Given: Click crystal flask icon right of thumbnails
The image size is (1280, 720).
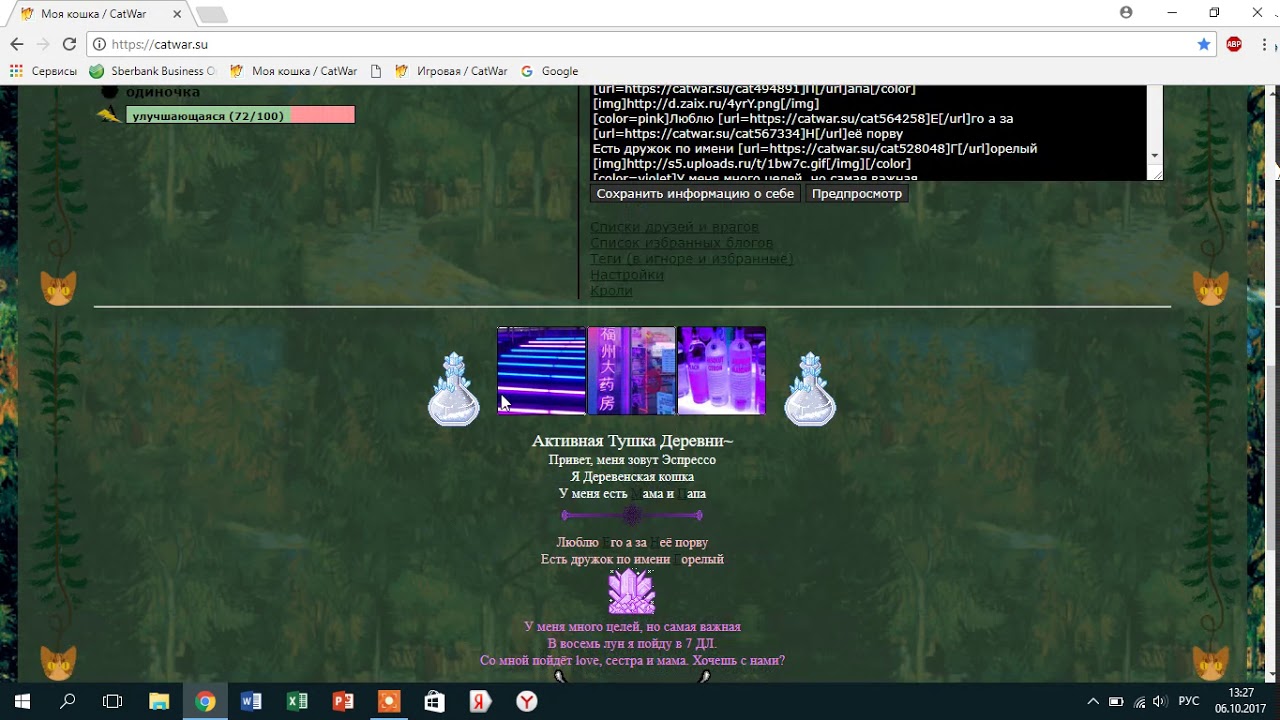Looking at the screenshot, I should click(810, 389).
